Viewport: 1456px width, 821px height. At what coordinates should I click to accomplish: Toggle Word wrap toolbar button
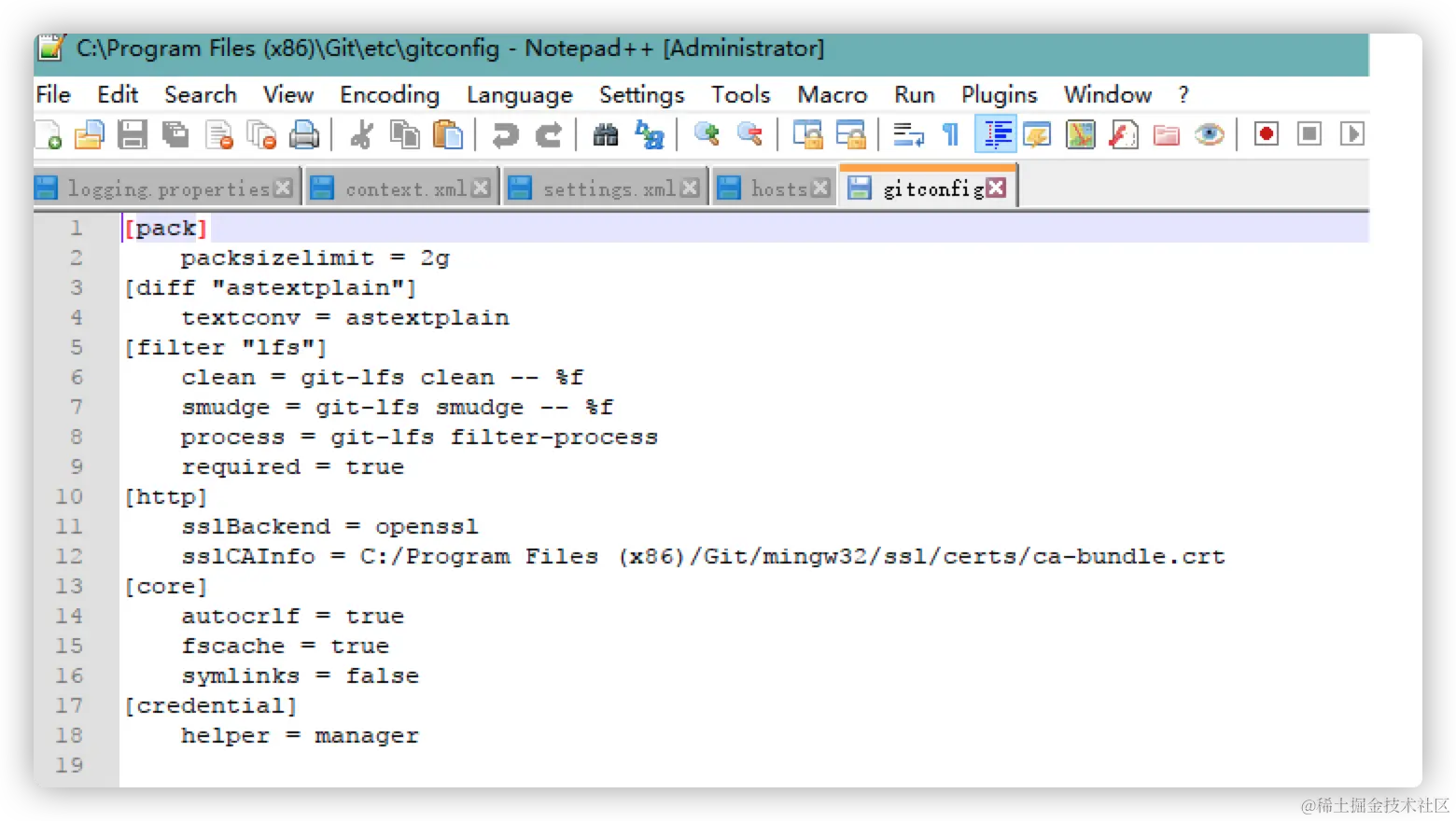coord(908,135)
